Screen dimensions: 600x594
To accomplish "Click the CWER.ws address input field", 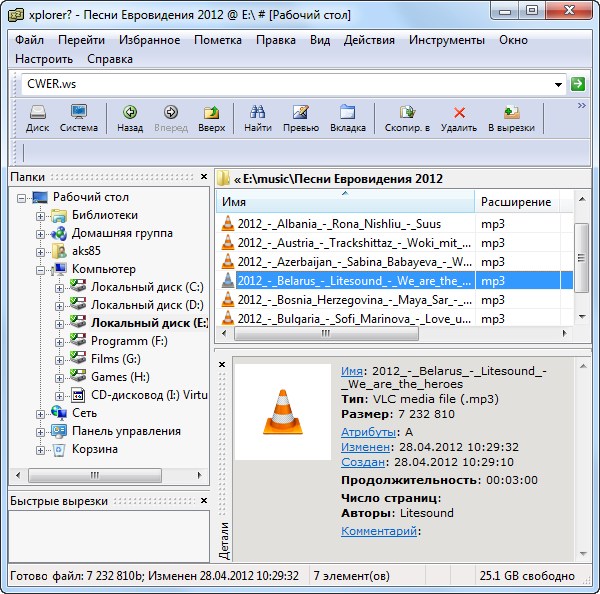I will pos(290,84).
